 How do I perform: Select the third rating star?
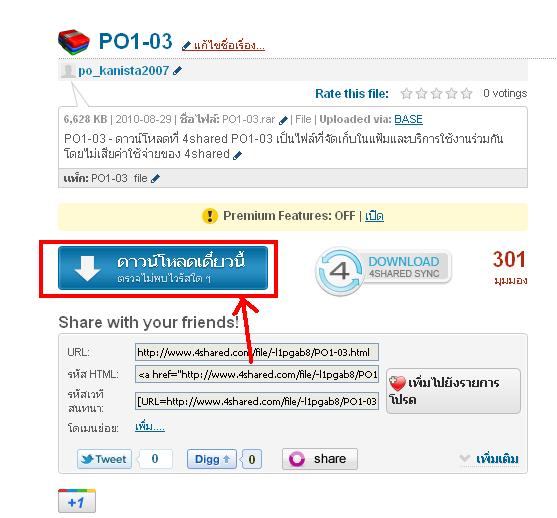(437, 94)
